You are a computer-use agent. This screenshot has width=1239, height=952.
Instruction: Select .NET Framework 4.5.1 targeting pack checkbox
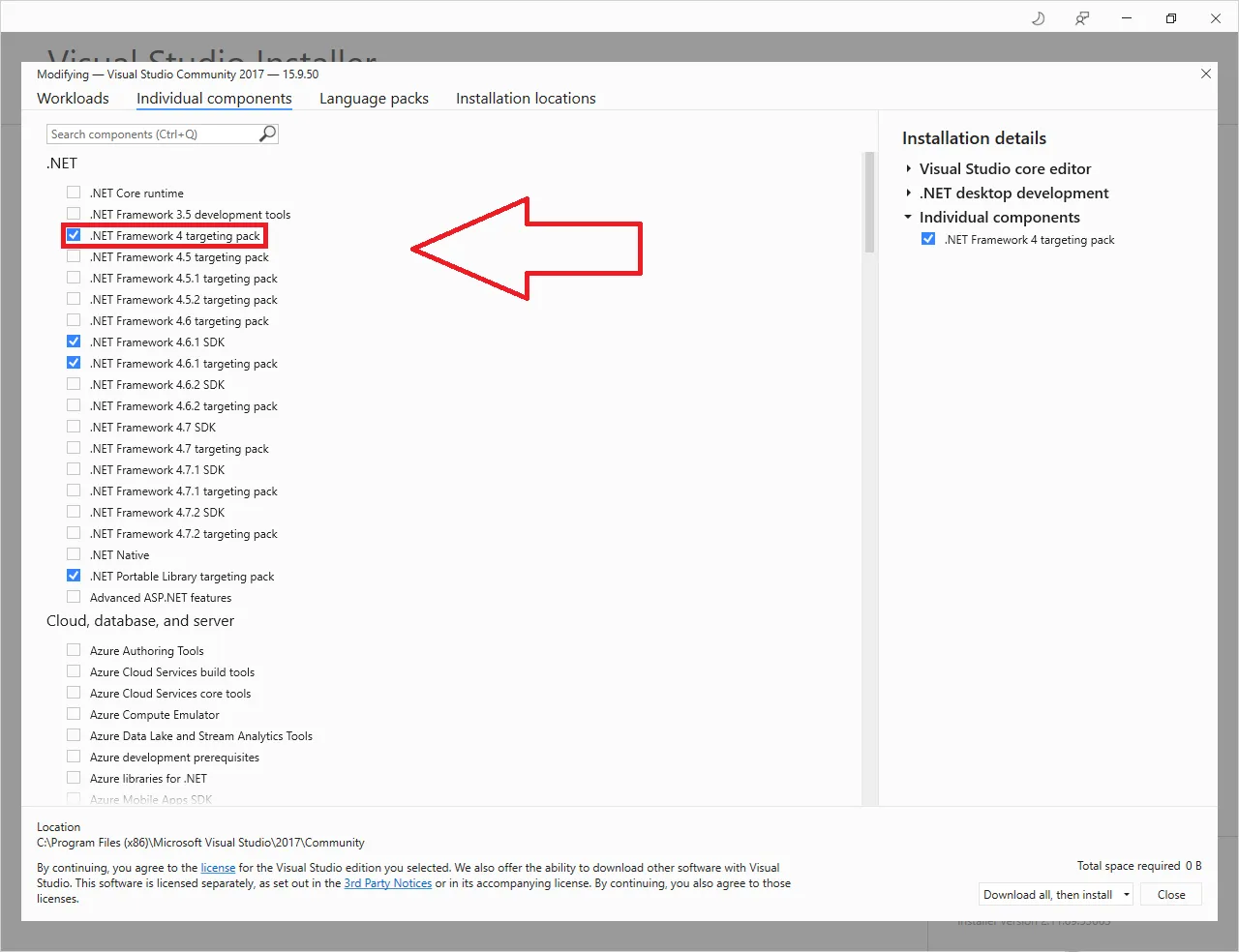pyautogui.click(x=74, y=278)
